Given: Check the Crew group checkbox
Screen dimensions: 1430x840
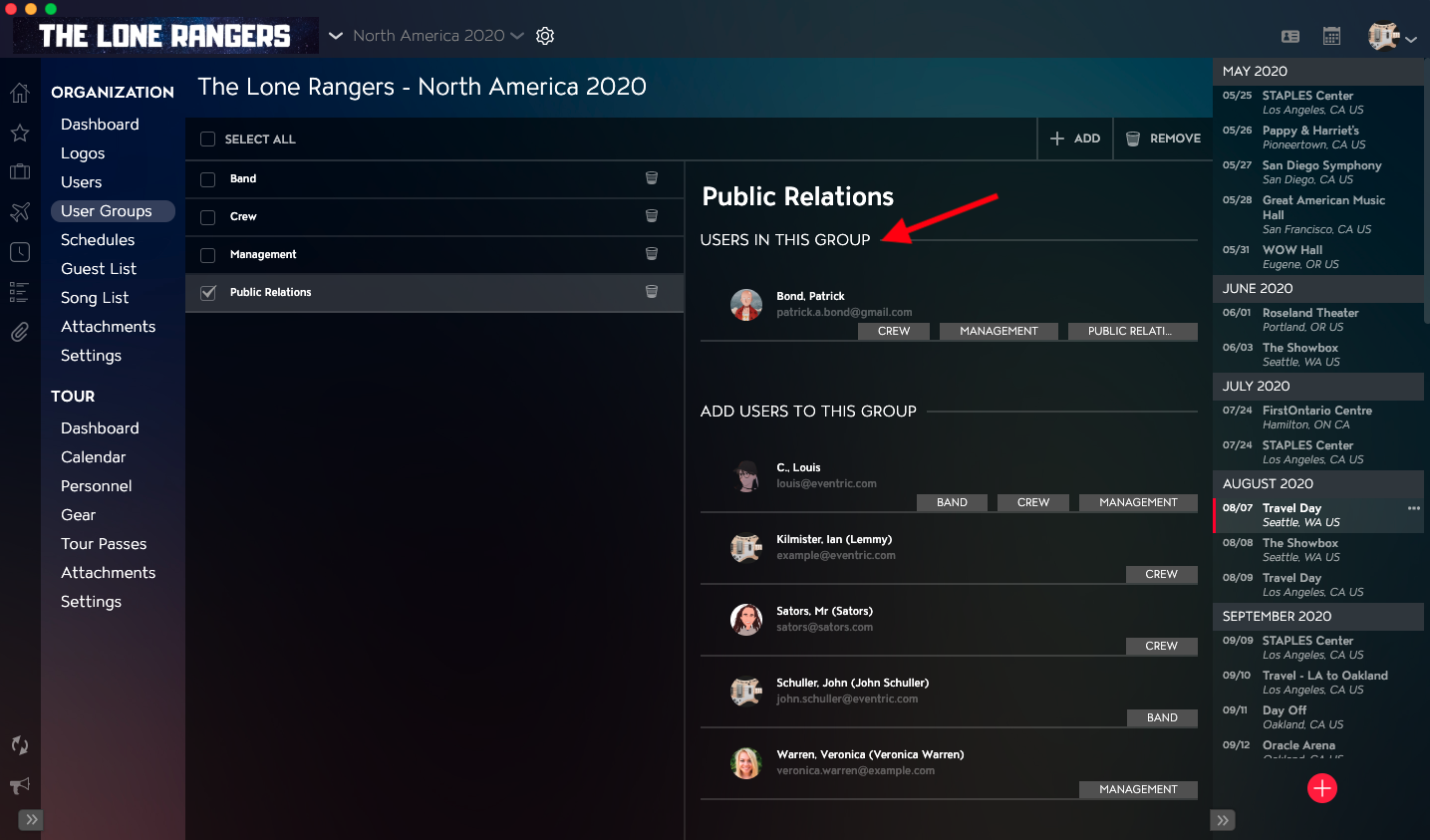Looking at the screenshot, I should 208,217.
